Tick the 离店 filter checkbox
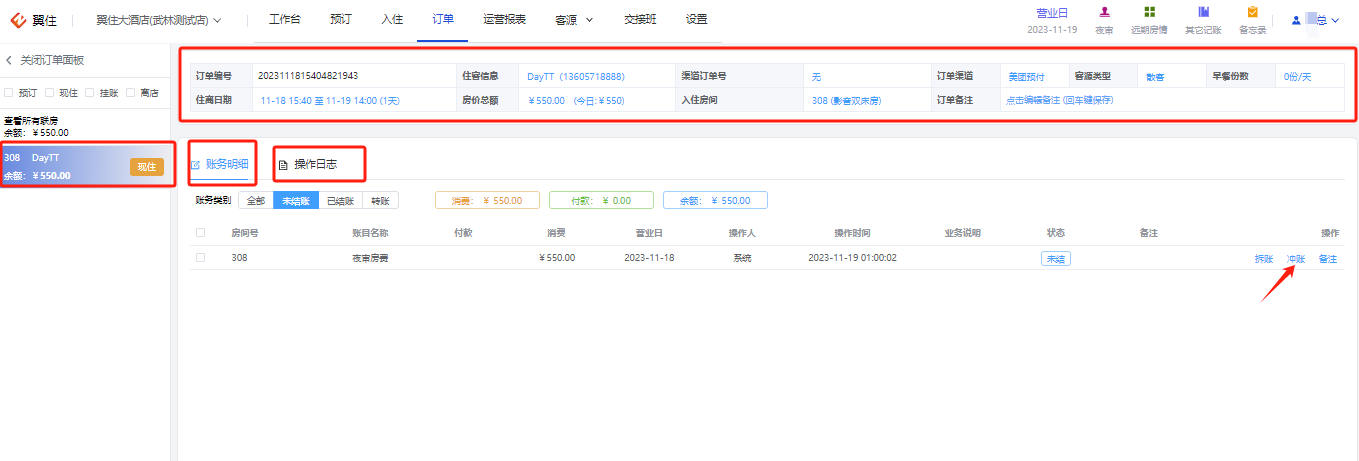The image size is (1359, 461). click(x=131, y=92)
